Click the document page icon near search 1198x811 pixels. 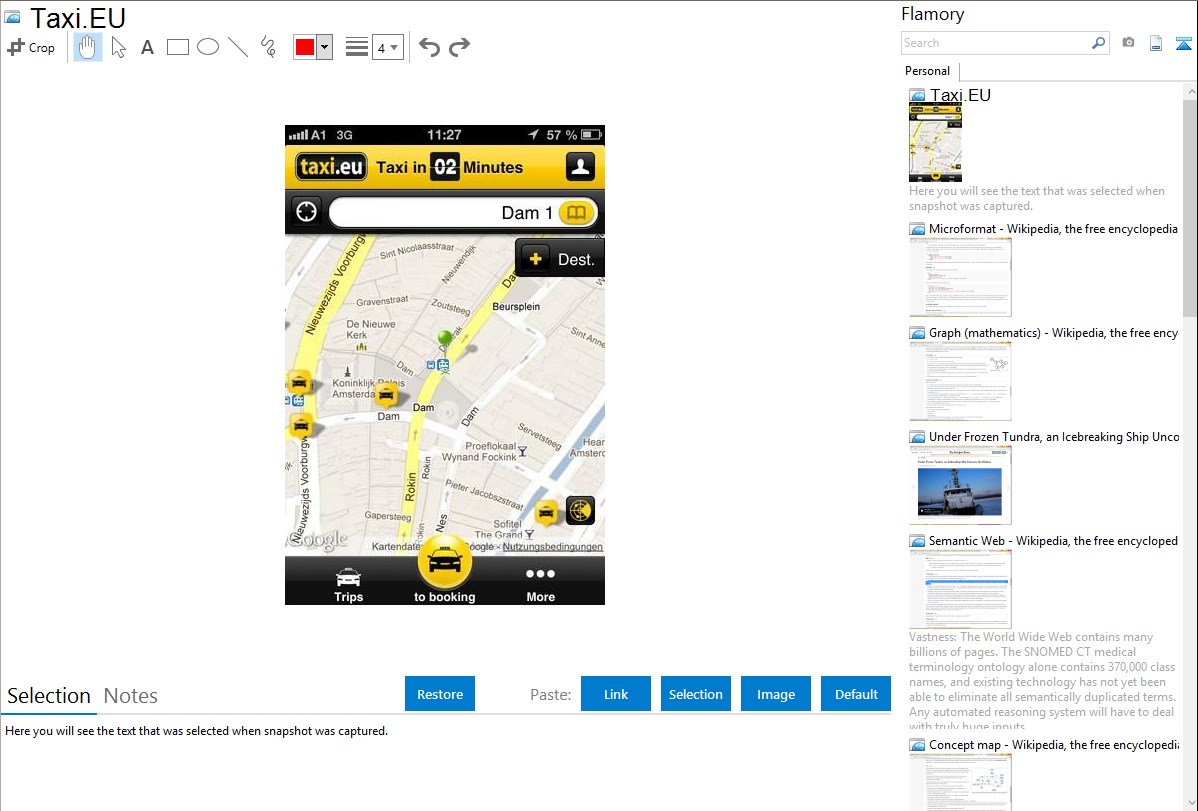click(1156, 43)
